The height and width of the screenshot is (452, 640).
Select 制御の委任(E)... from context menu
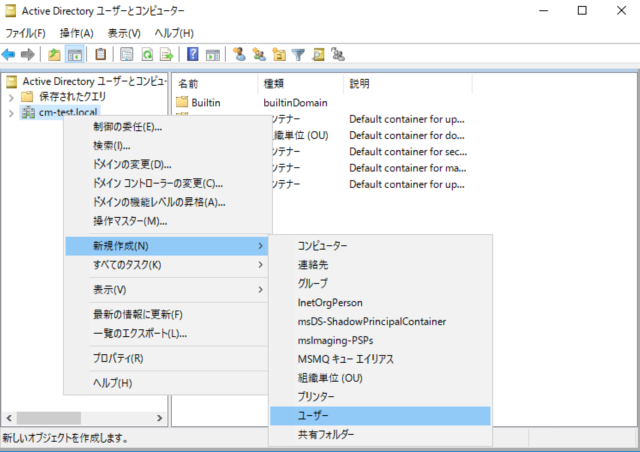click(167, 127)
